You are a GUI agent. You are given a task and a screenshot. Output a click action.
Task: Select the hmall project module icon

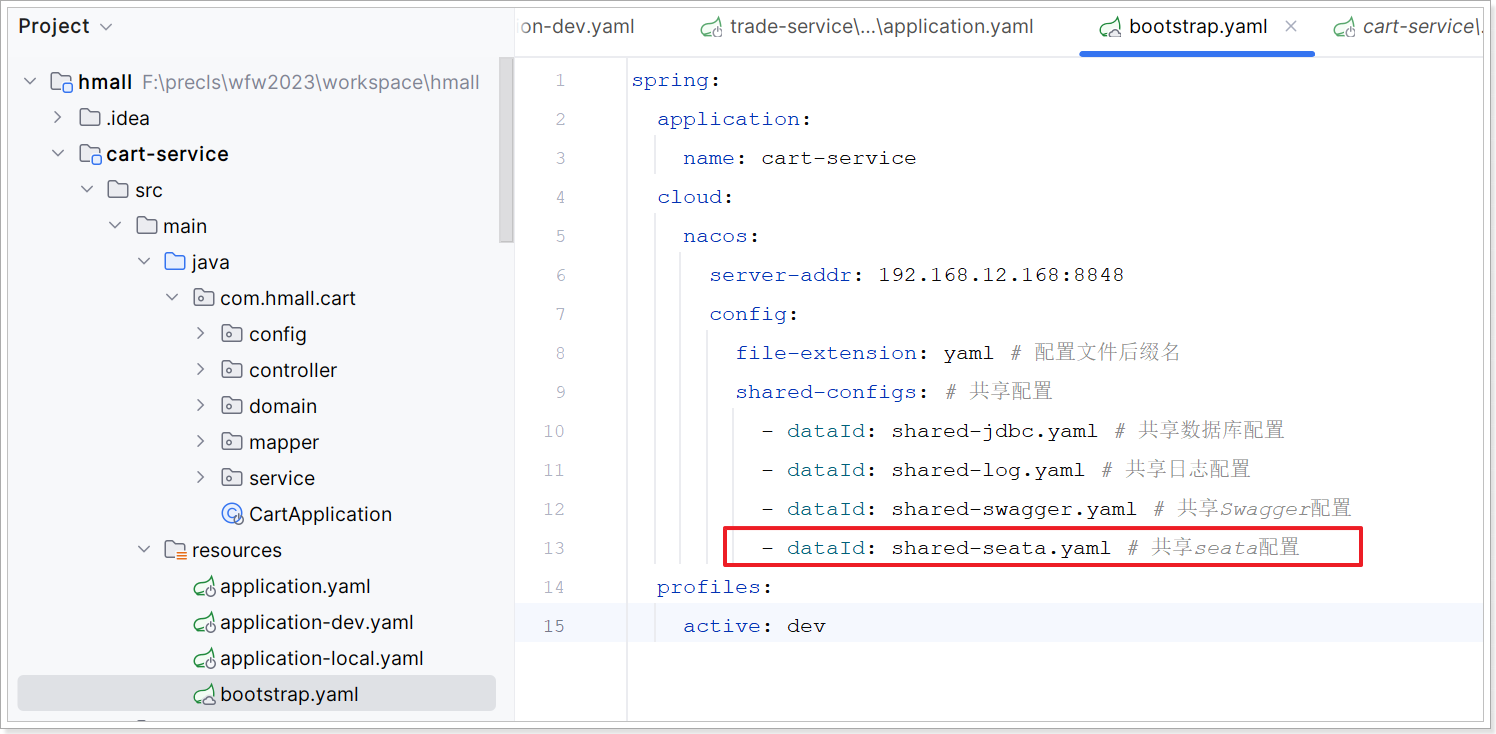click(61, 82)
